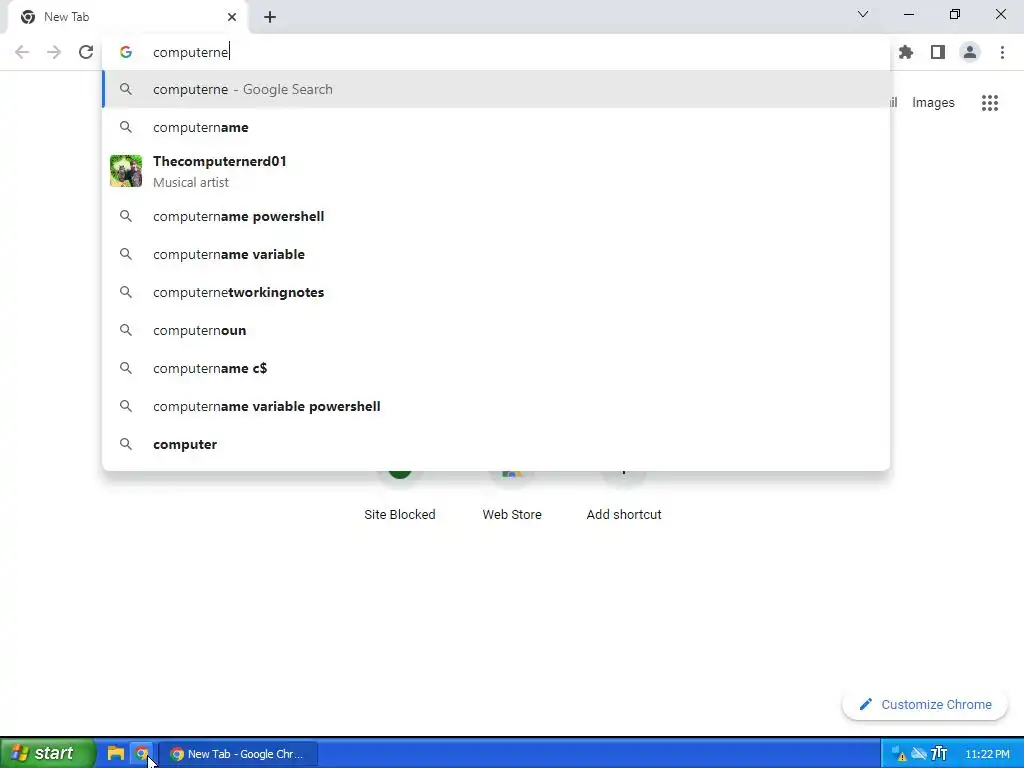Open the Images link
Image resolution: width=1024 pixels, height=768 pixels.
pyautogui.click(x=933, y=103)
